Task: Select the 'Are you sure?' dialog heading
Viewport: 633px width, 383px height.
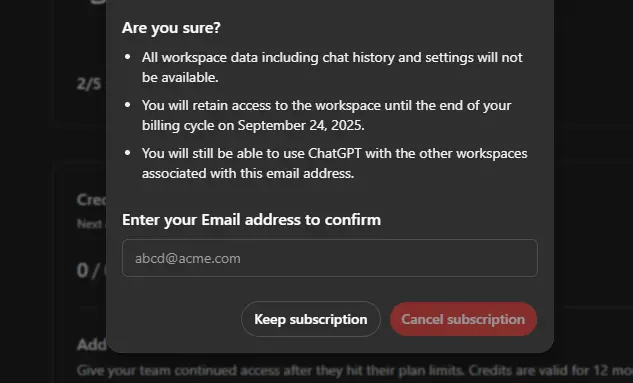Action: (171, 28)
